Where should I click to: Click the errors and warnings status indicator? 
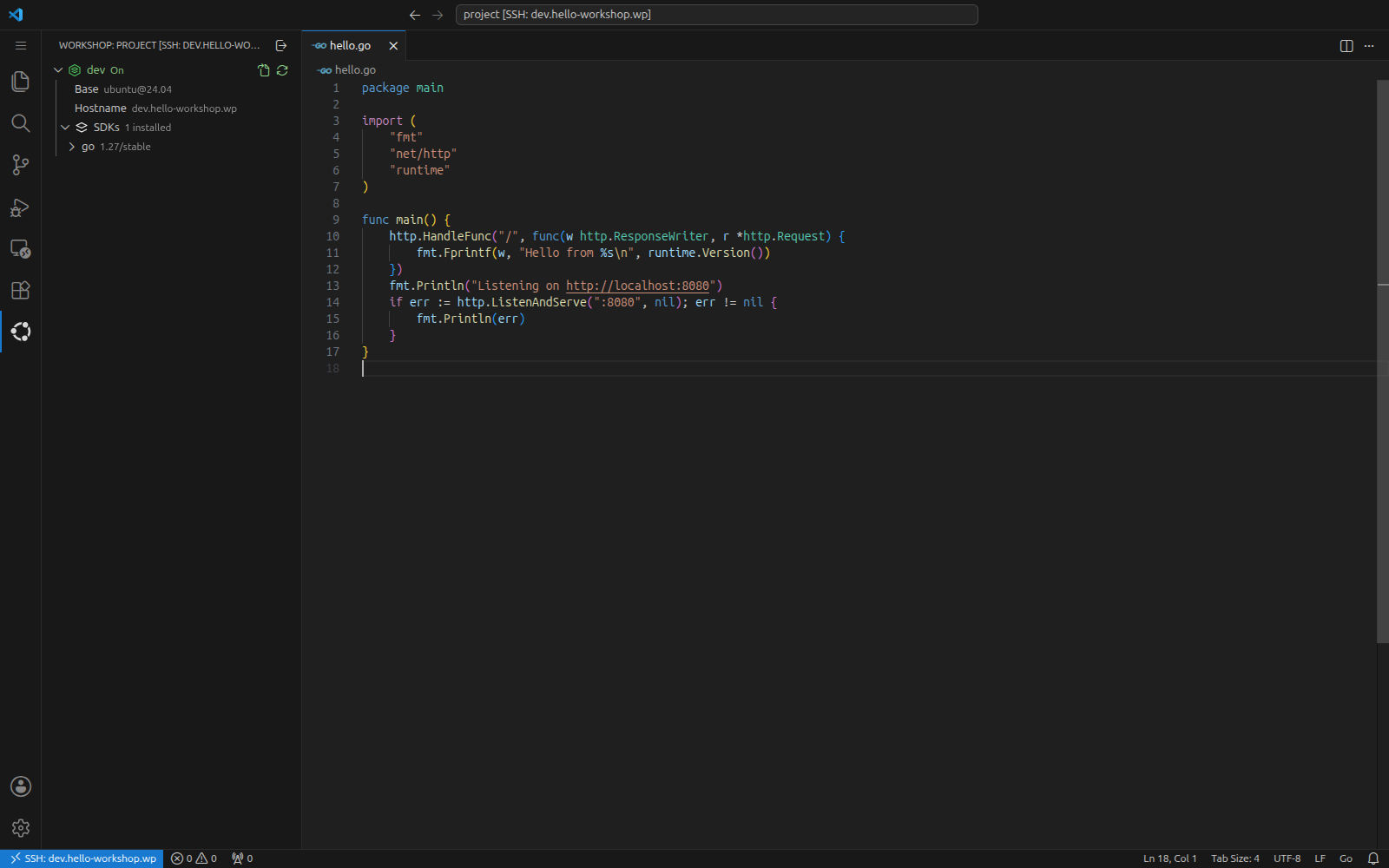[194, 858]
